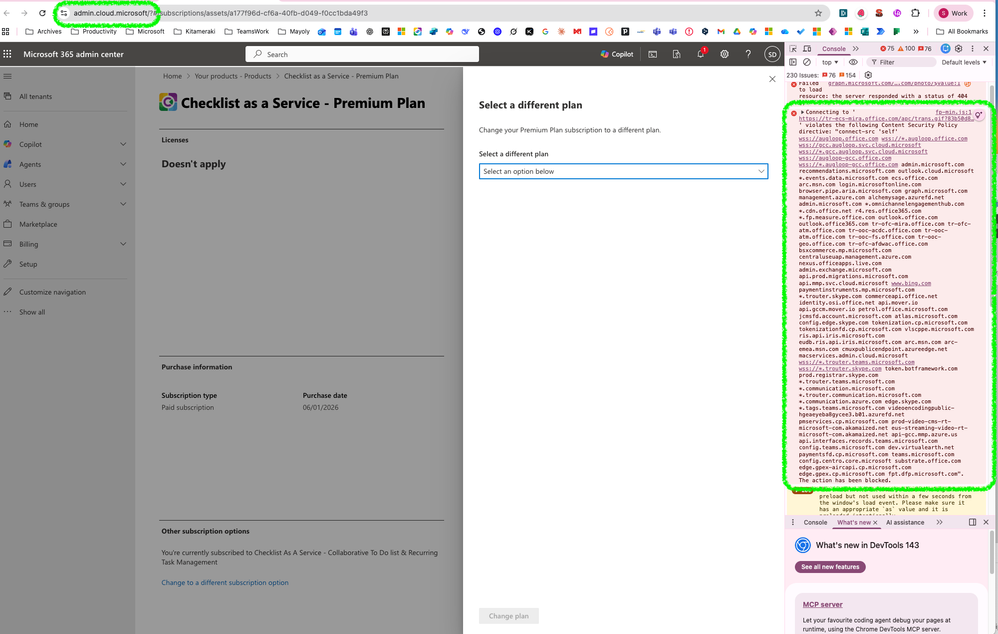Click the 75 errors counter
Viewport: 998px width, 634px height.
click(887, 48)
